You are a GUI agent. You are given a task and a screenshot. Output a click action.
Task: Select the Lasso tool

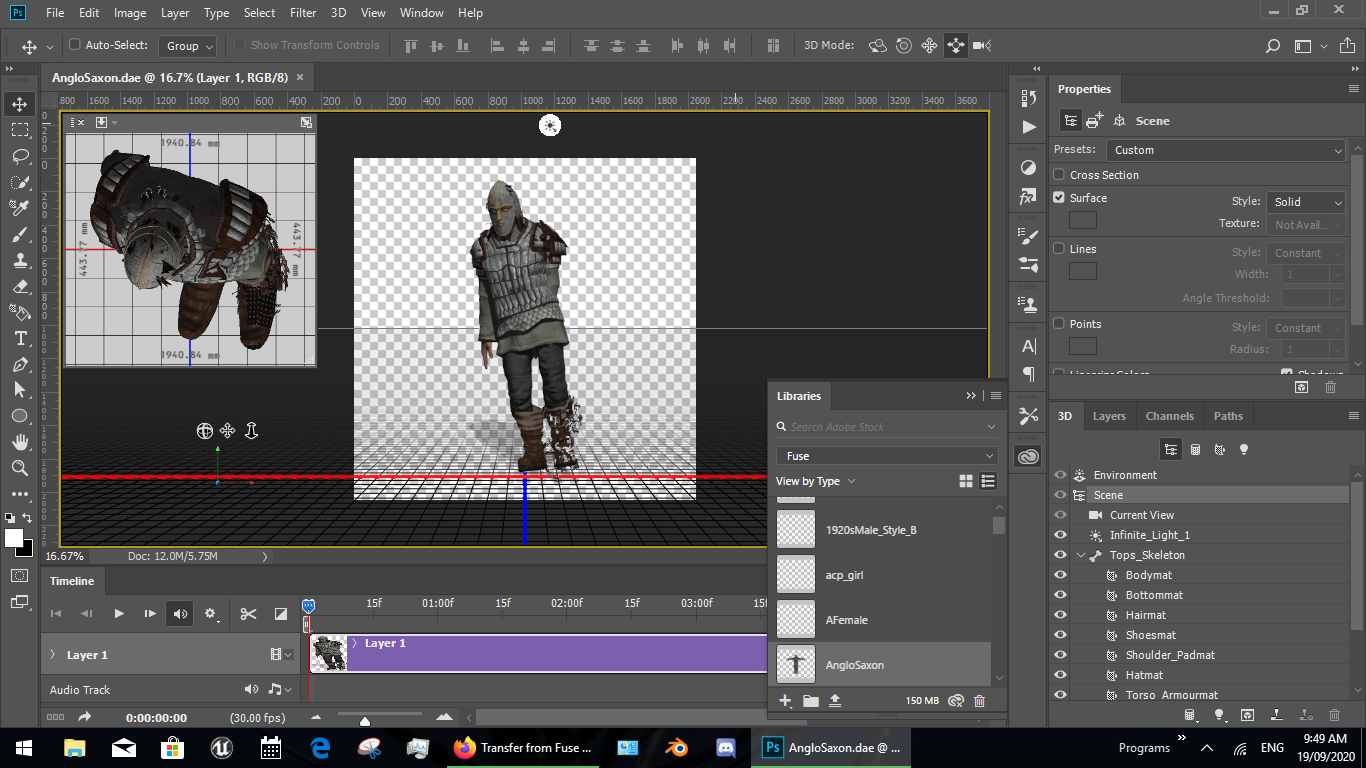point(19,156)
